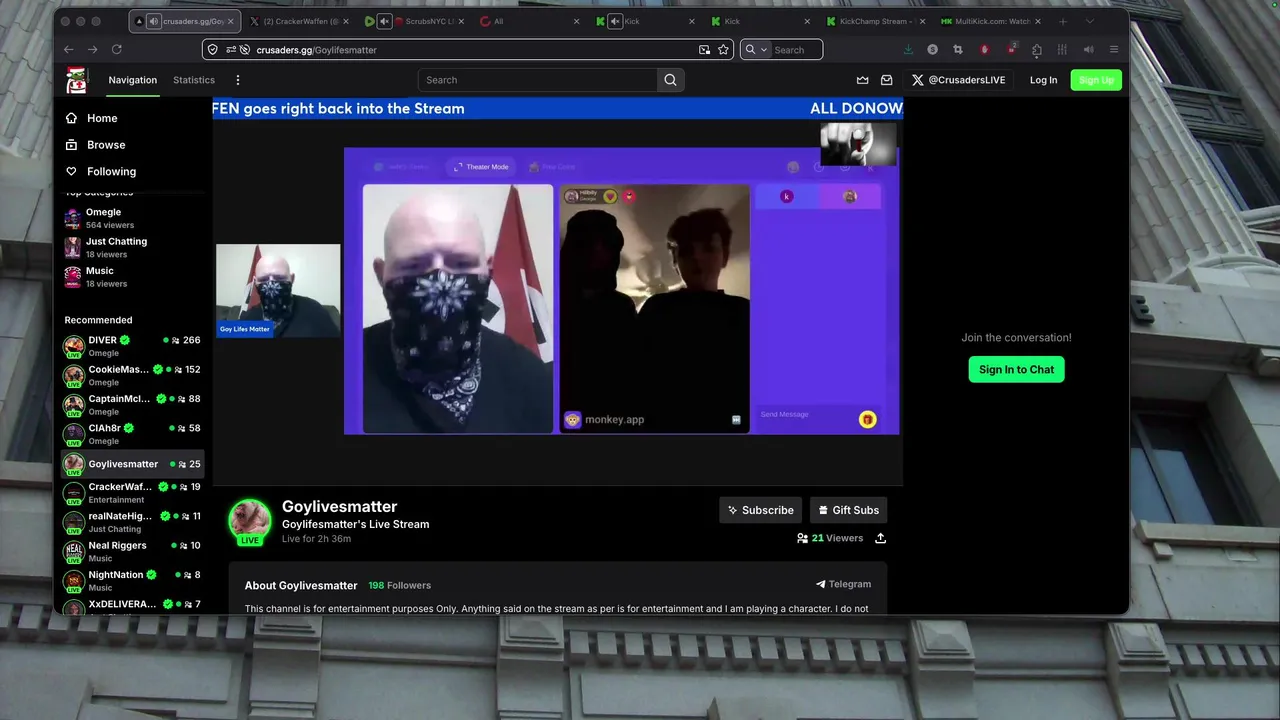1280x720 pixels.
Task: Click the picture-in-picture icon in address bar
Action: 704,49
